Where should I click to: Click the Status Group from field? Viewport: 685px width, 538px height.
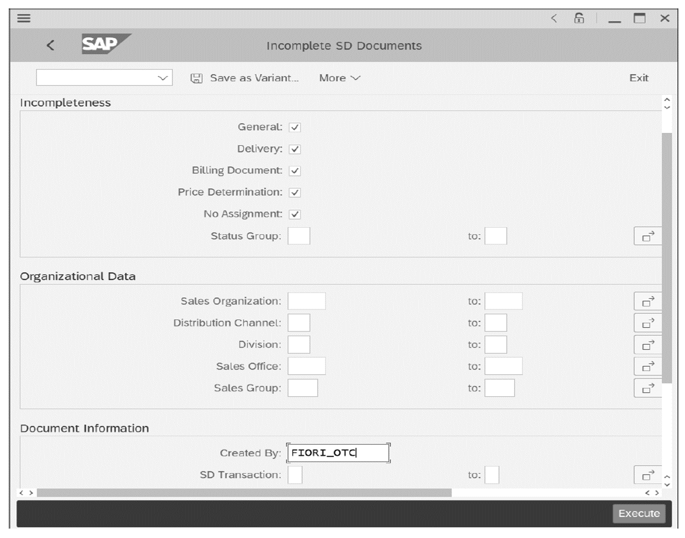(x=299, y=236)
